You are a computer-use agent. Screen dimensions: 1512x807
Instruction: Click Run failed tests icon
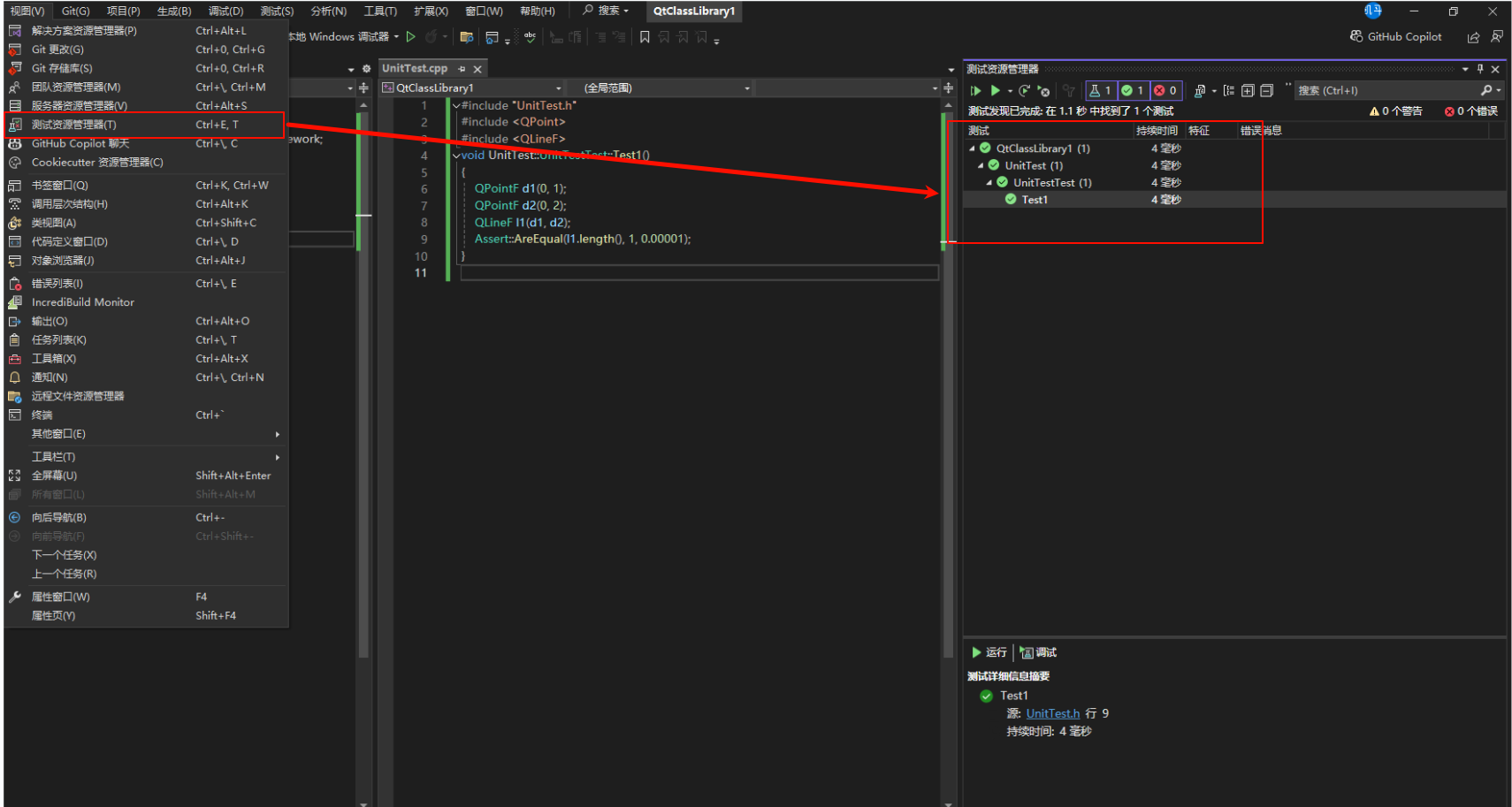(1044, 91)
